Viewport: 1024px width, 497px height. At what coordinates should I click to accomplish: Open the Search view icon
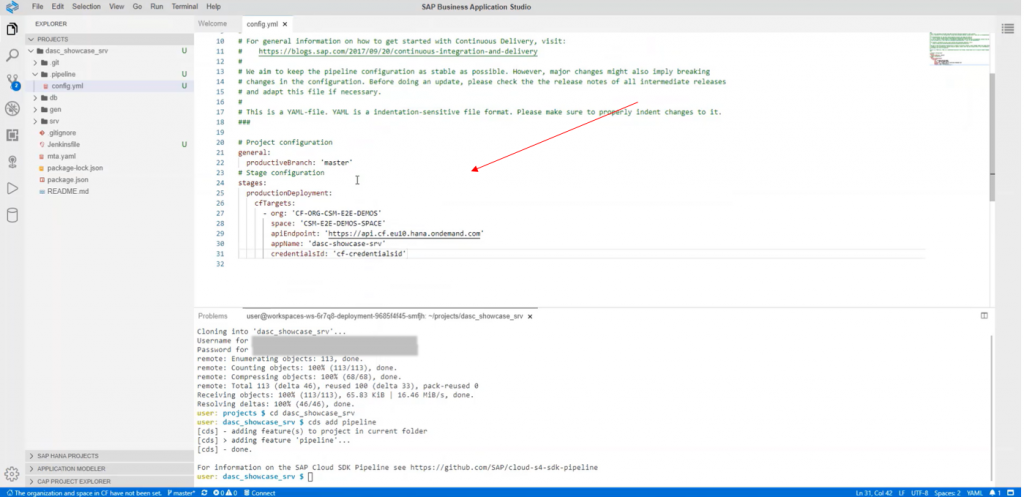pos(12,56)
